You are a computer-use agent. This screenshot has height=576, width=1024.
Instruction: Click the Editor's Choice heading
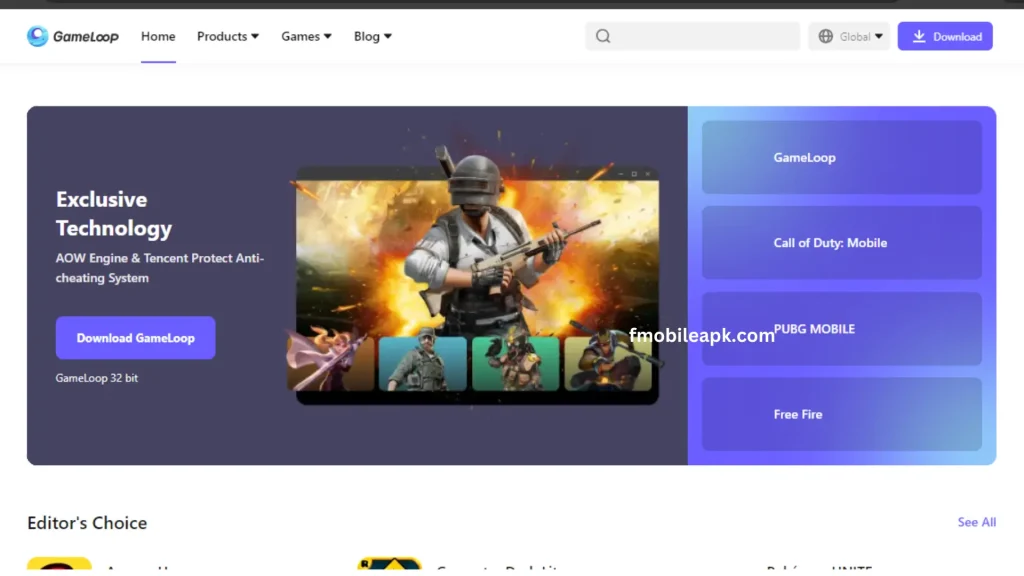coord(87,523)
